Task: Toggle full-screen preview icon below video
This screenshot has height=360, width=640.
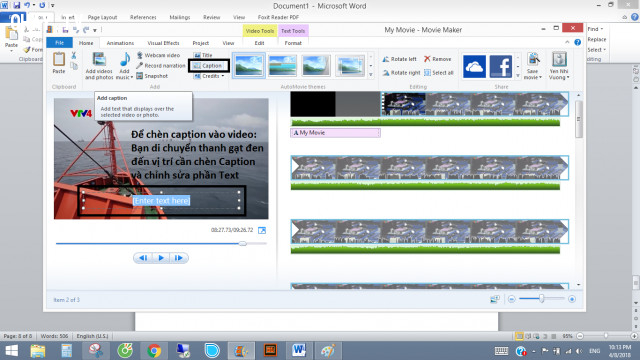Action: tap(262, 230)
